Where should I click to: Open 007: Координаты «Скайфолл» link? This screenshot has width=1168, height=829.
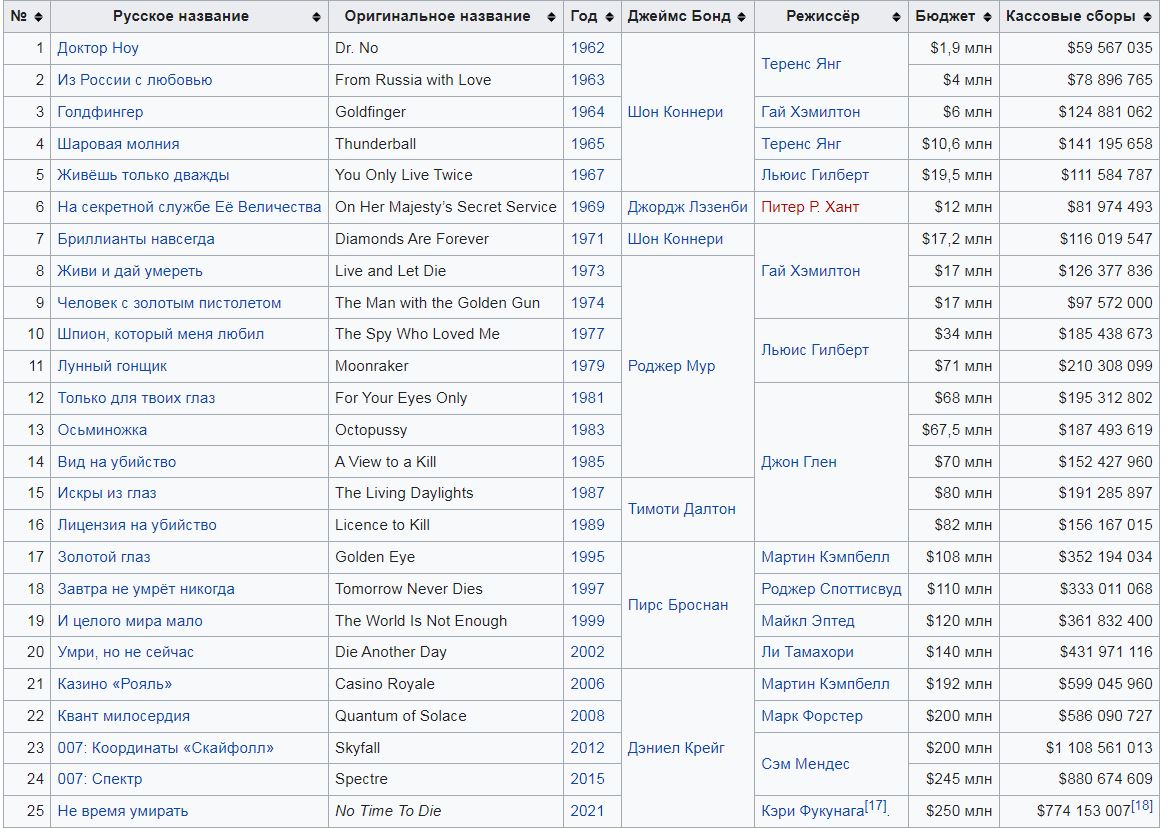point(165,748)
